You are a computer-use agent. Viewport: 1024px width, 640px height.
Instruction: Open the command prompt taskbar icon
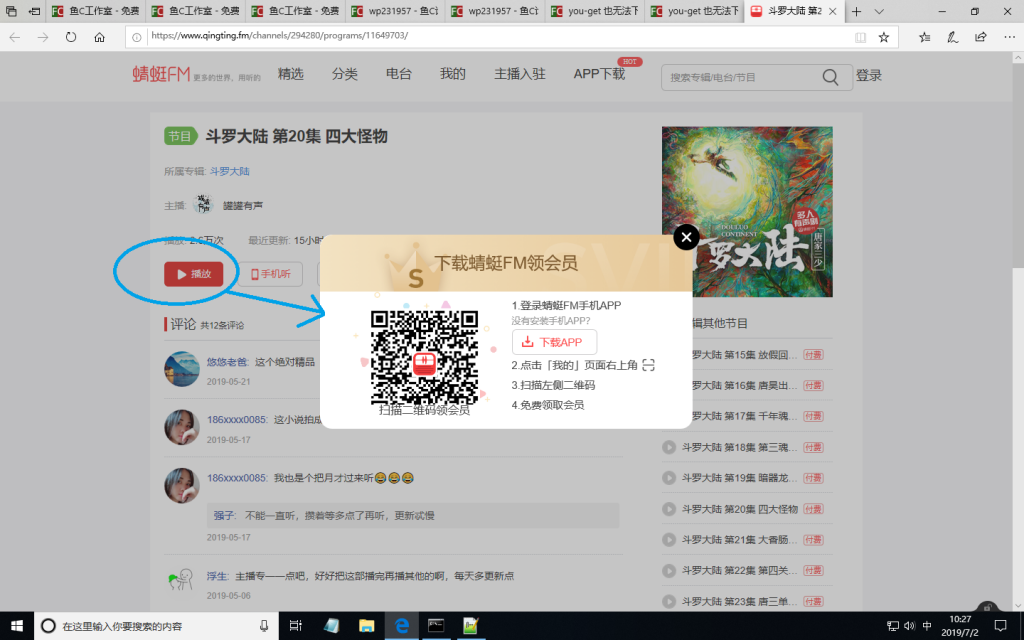point(436,626)
